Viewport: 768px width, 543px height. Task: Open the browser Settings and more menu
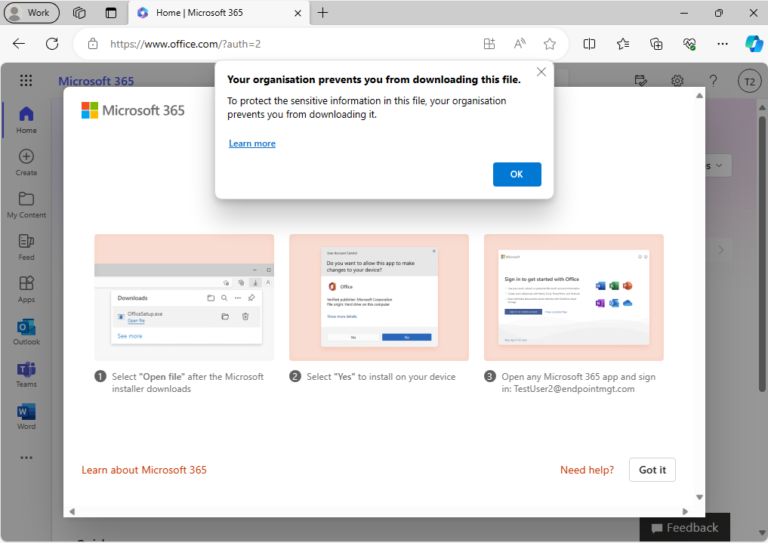(722, 44)
